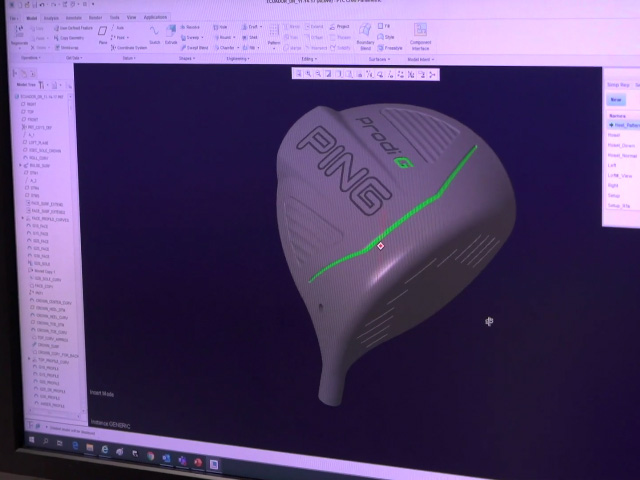Expand the TOP_PROFILE_CURV tree node
The width and height of the screenshot is (640, 480).
coord(29,359)
